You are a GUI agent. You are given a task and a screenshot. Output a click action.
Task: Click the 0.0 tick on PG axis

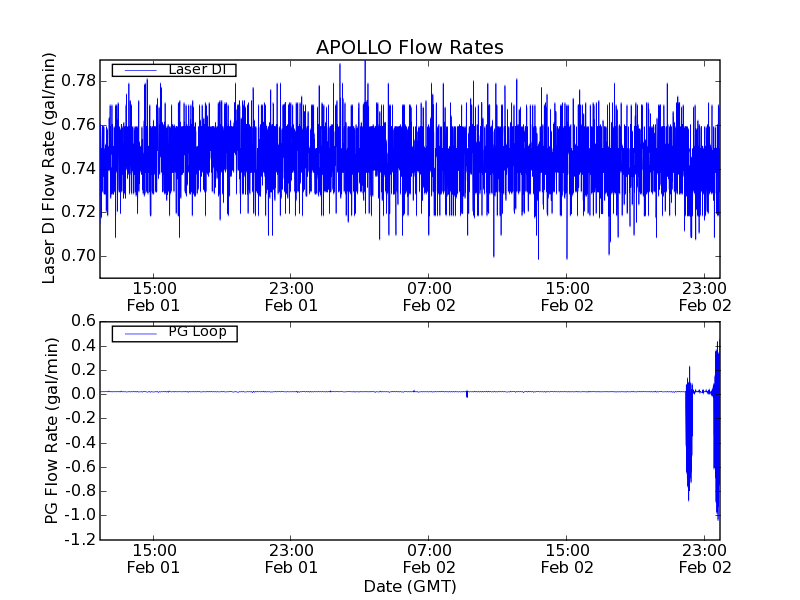pos(83,394)
